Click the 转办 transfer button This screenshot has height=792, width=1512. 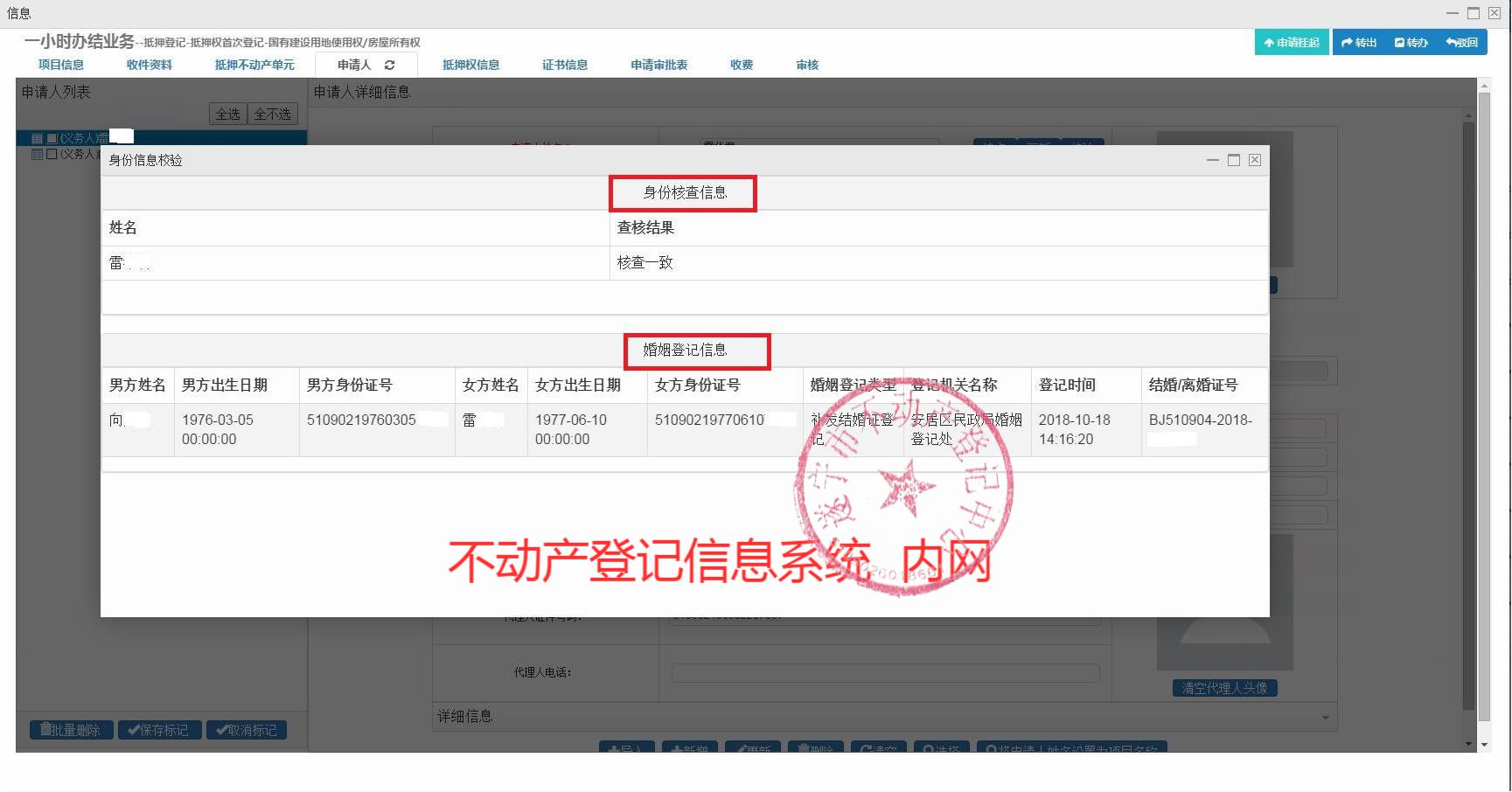tap(1411, 42)
